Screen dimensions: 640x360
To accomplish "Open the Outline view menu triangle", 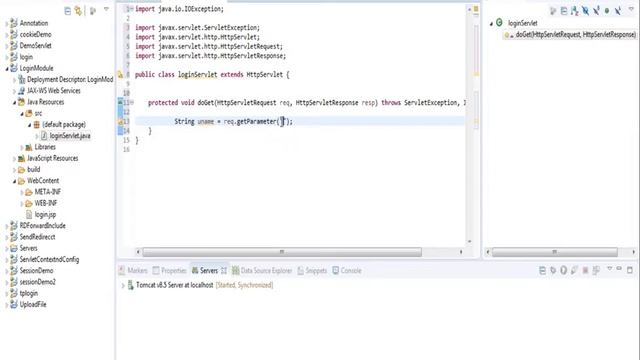I will 631,9.
